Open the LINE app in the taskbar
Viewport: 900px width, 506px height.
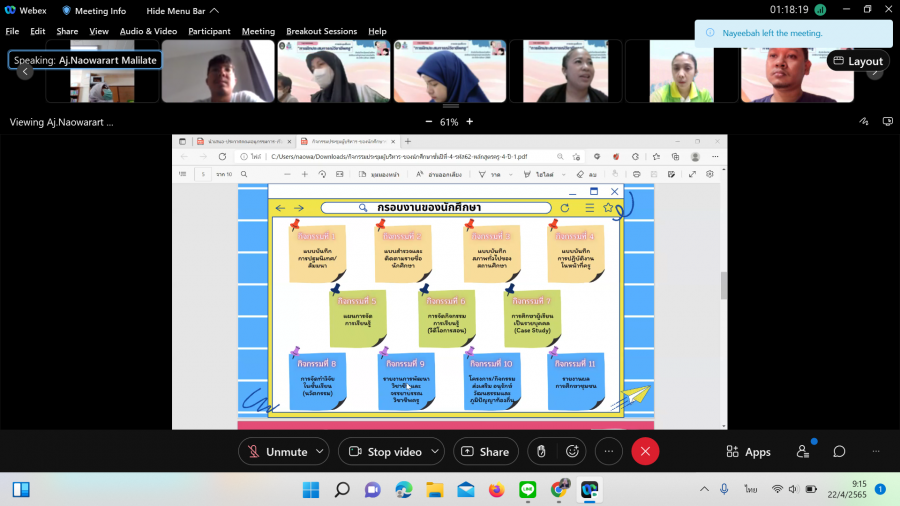528,490
